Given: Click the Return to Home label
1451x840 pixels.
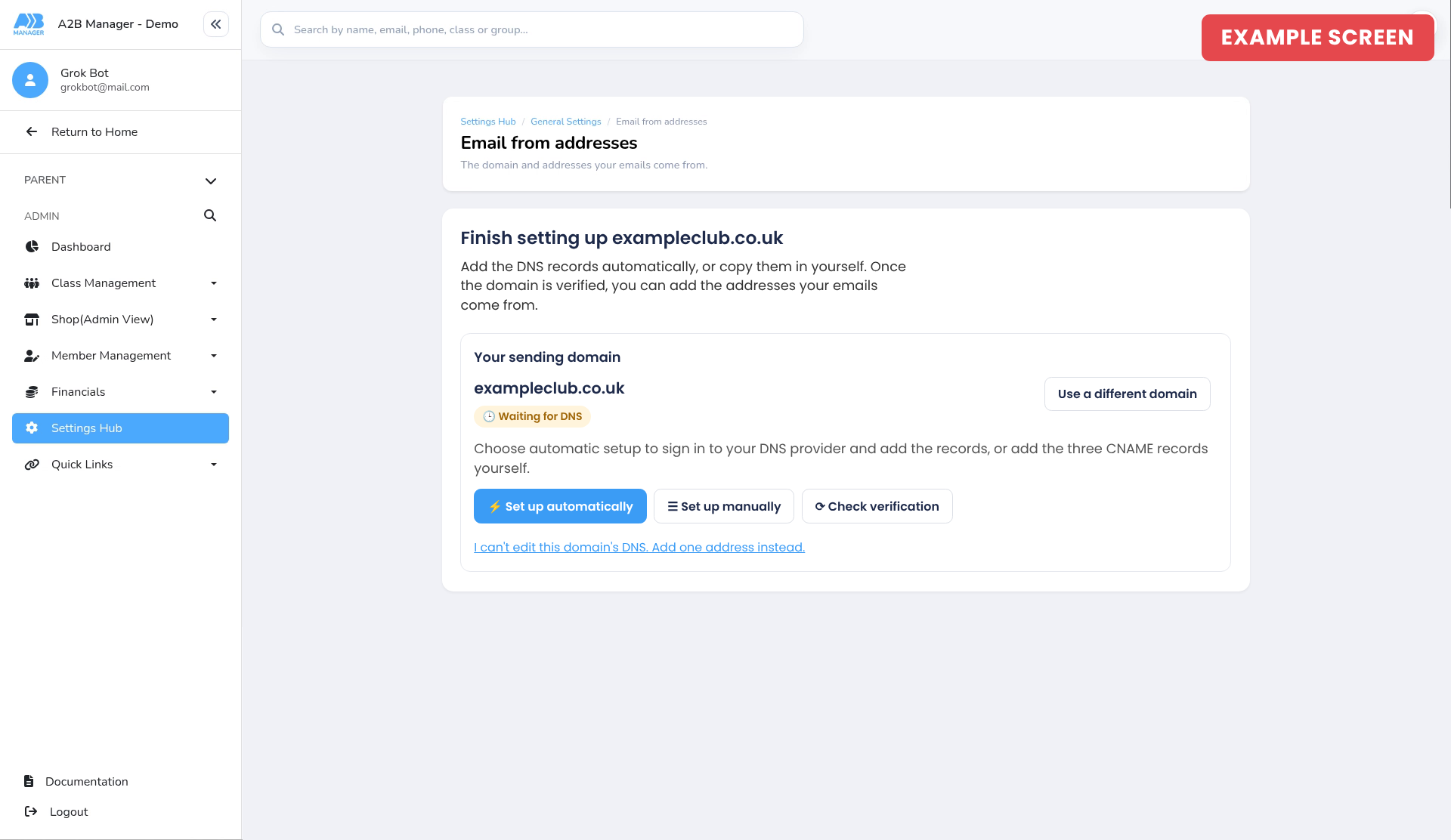Looking at the screenshot, I should coord(94,132).
